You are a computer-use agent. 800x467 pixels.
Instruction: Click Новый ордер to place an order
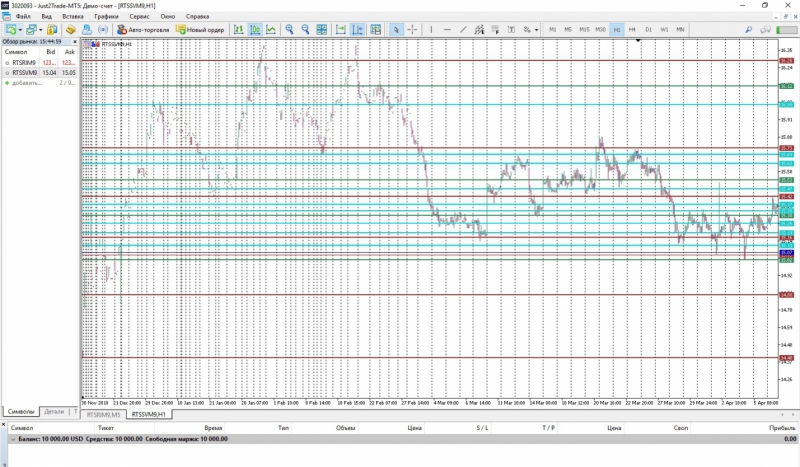200,30
